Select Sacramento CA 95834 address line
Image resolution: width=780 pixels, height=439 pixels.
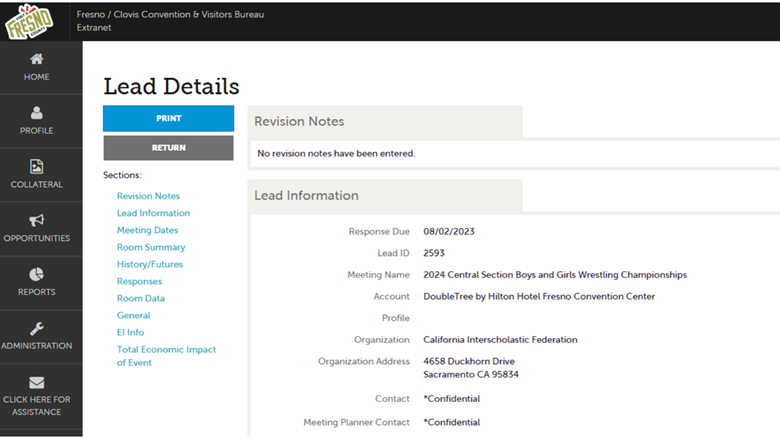(471, 374)
